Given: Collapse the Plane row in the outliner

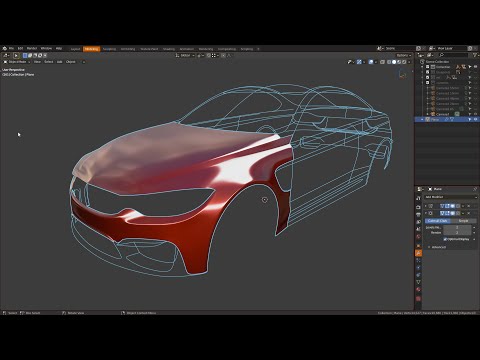Looking at the screenshot, I should [422, 119].
